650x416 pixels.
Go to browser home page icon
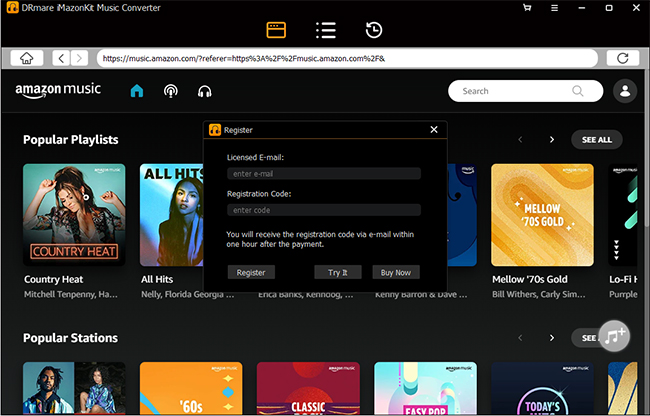(x=27, y=58)
